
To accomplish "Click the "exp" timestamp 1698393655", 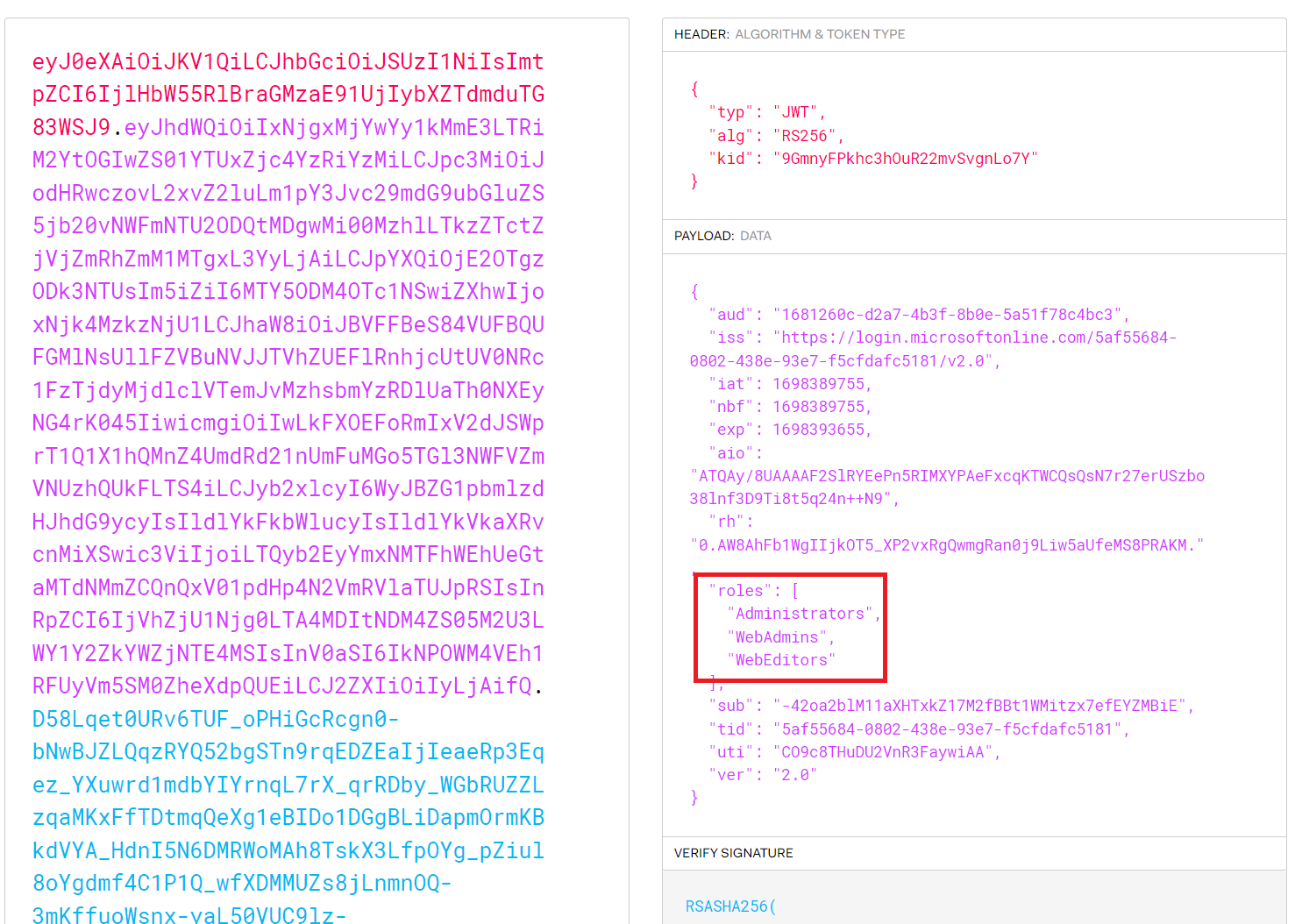I will click(x=821, y=430).
